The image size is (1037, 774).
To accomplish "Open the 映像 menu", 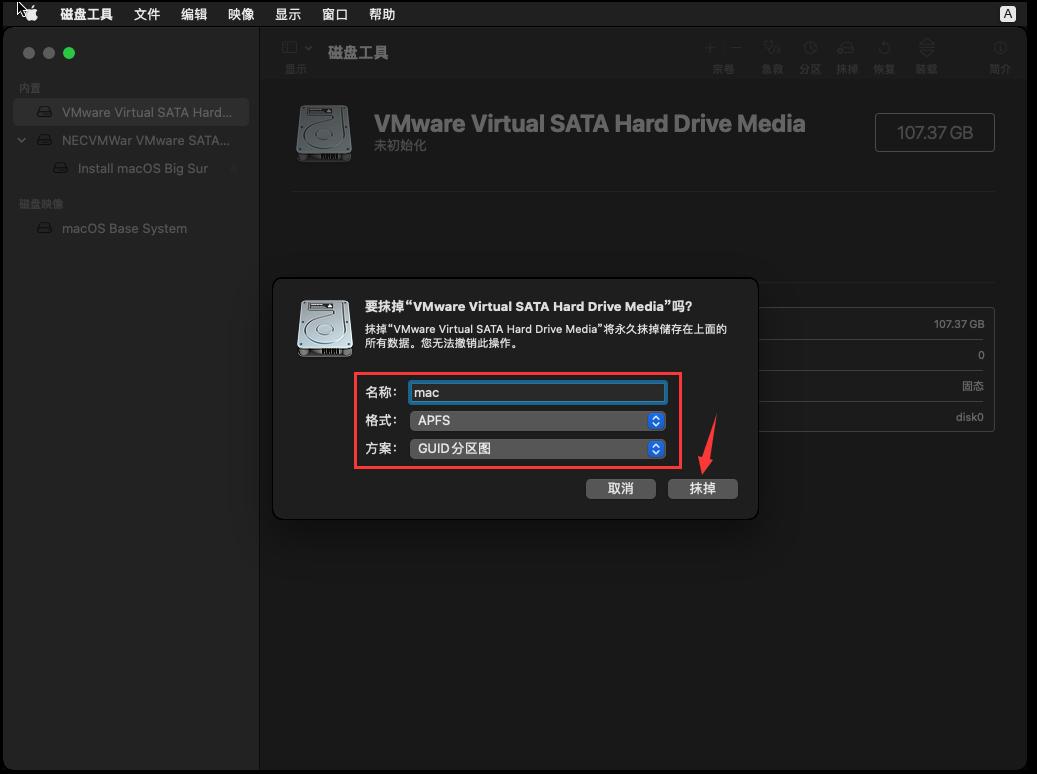I will (x=240, y=14).
